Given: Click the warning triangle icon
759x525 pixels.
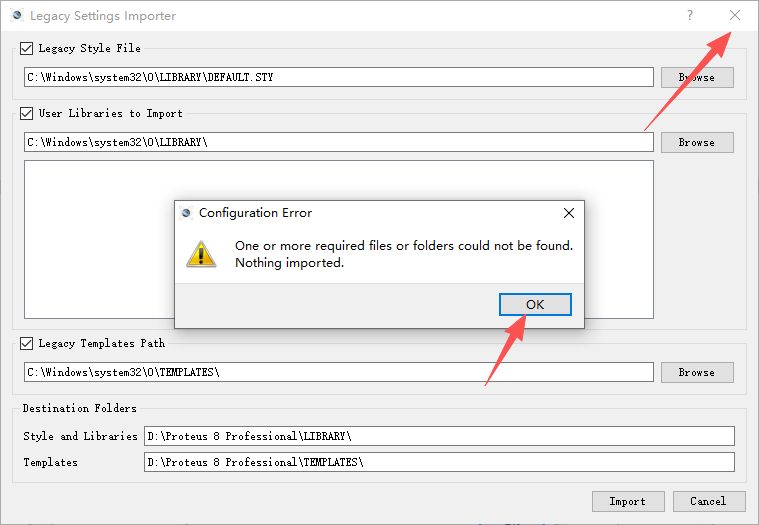Looking at the screenshot, I should pyautogui.click(x=201, y=254).
